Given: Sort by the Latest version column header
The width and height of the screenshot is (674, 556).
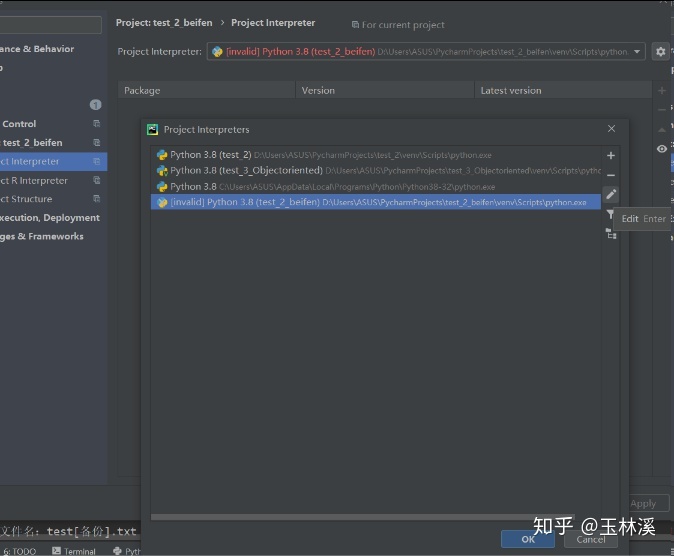Looking at the screenshot, I should [x=563, y=90].
